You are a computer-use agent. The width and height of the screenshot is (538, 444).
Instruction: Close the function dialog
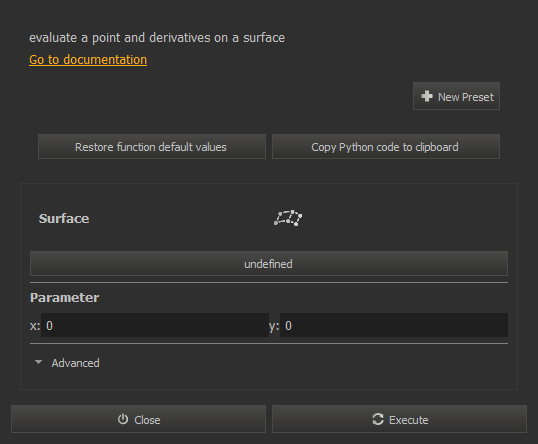(x=138, y=419)
